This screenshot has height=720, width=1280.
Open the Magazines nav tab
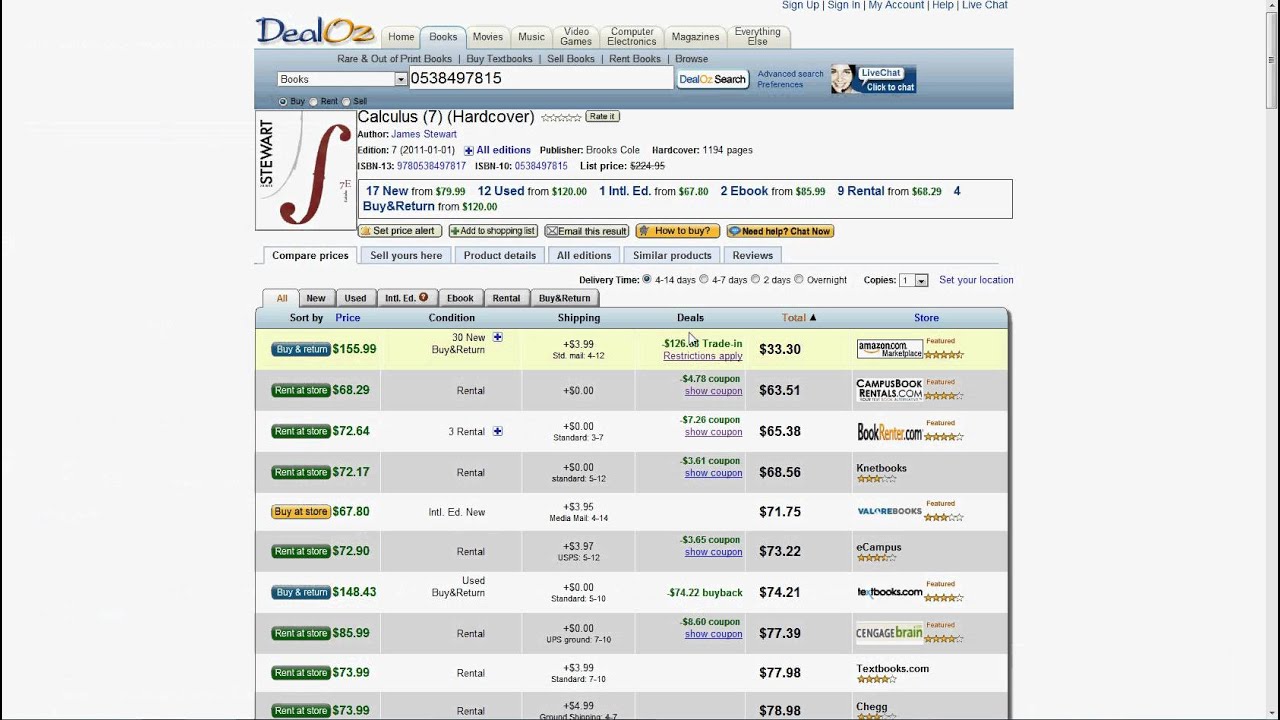click(695, 37)
